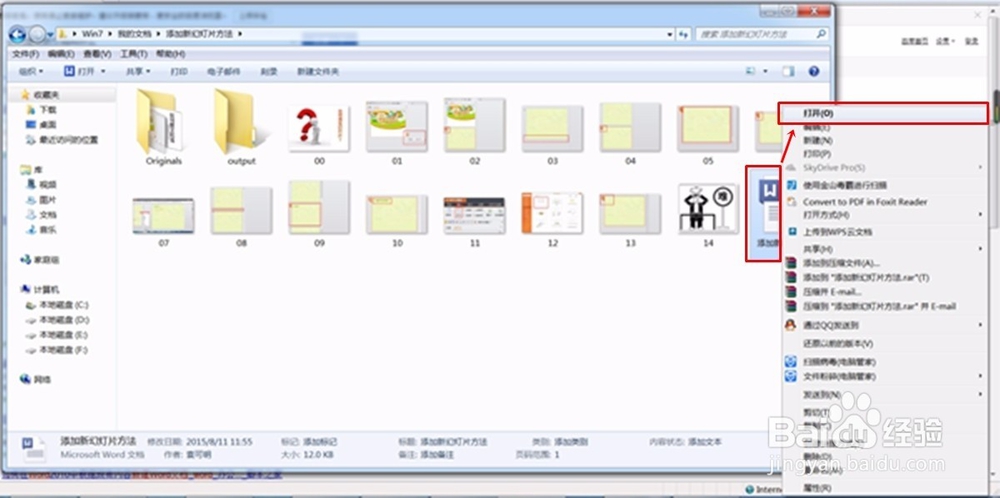Click 电子邮件 in the toolbar
Screen dimensions: 1000x498
[224, 71]
